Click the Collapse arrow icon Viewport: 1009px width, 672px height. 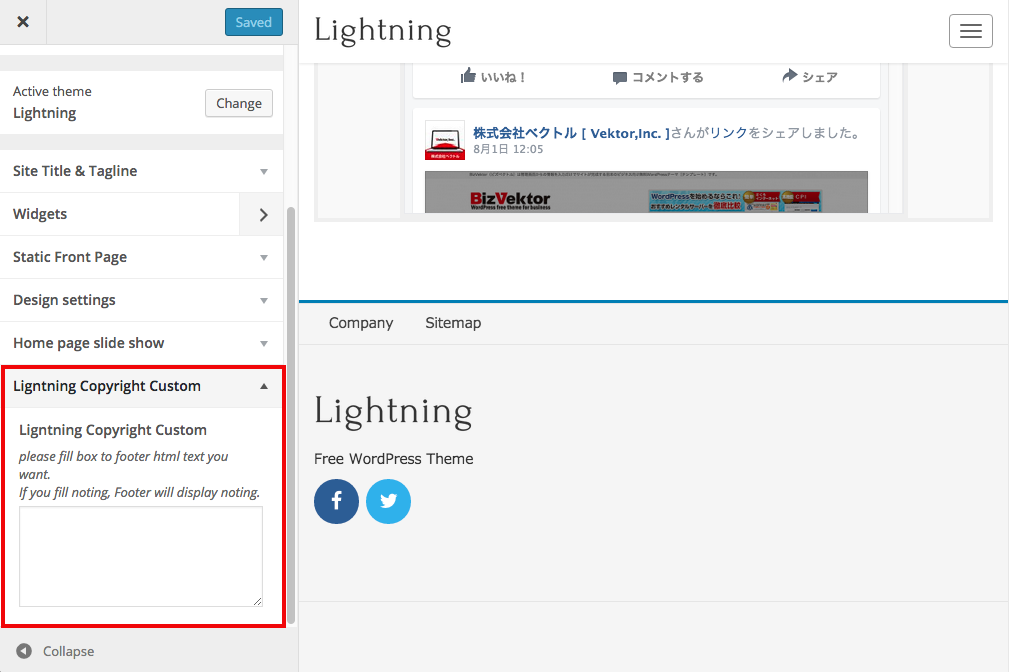click(24, 651)
